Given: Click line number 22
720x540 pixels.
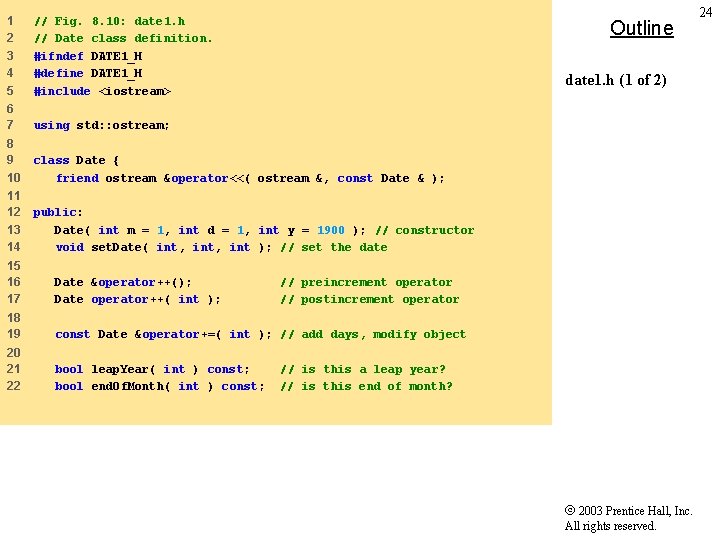Looking at the screenshot, I should click(13, 386).
